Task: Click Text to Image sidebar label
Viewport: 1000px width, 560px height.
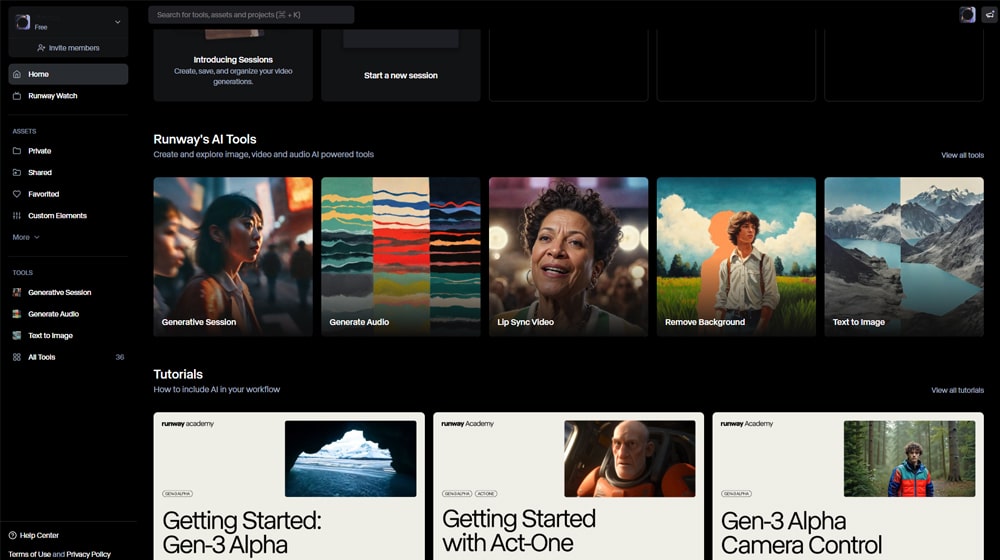Action: pyautogui.click(x=50, y=336)
